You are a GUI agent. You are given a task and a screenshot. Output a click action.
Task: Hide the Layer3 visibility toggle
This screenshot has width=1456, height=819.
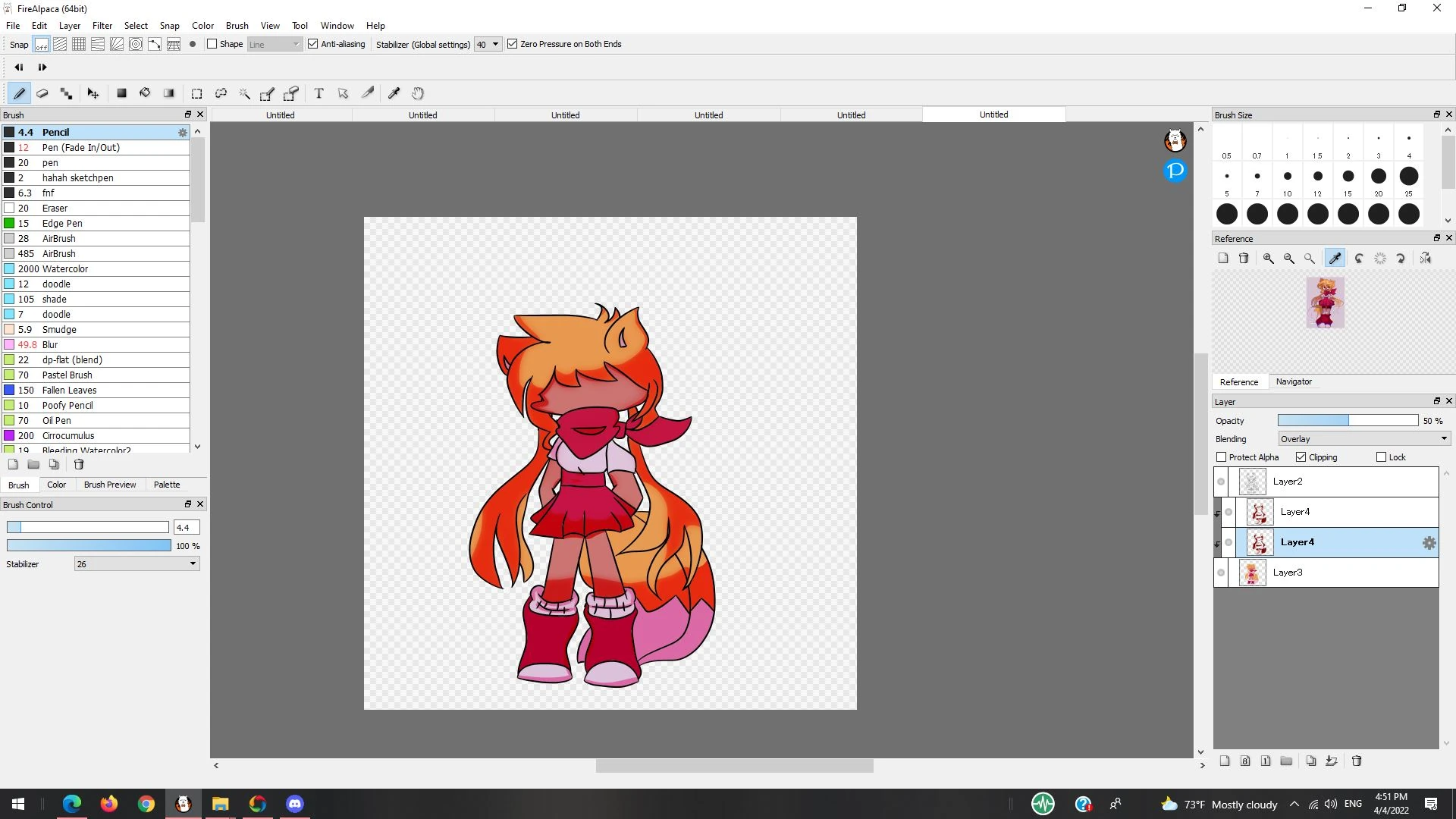point(1221,573)
